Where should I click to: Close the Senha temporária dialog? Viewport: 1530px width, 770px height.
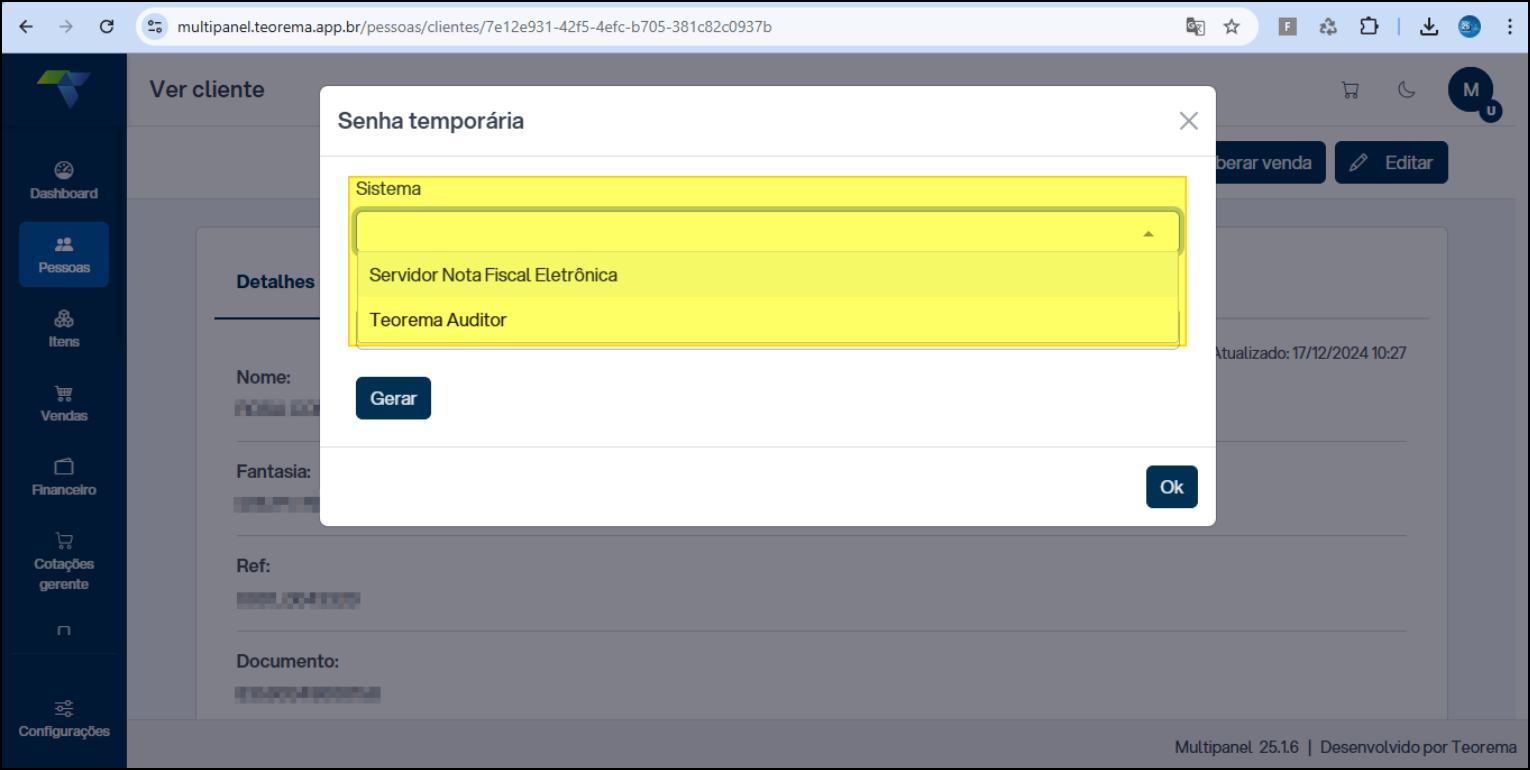(x=1188, y=121)
